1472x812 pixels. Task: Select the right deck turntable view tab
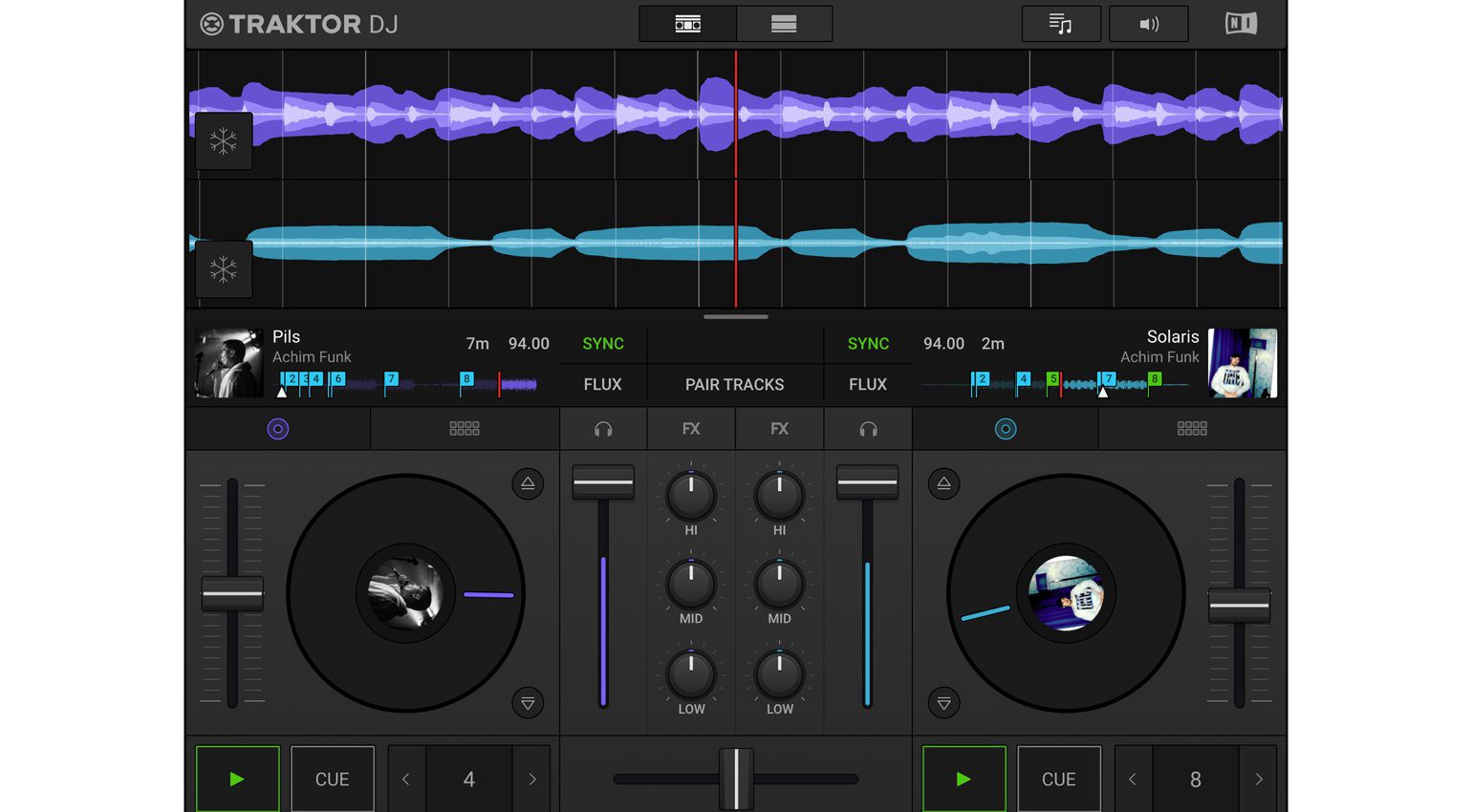pos(1006,429)
